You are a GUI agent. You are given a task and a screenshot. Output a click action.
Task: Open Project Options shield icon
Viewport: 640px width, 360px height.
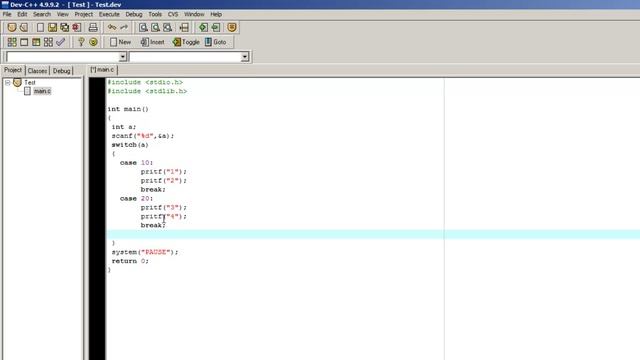(232, 27)
